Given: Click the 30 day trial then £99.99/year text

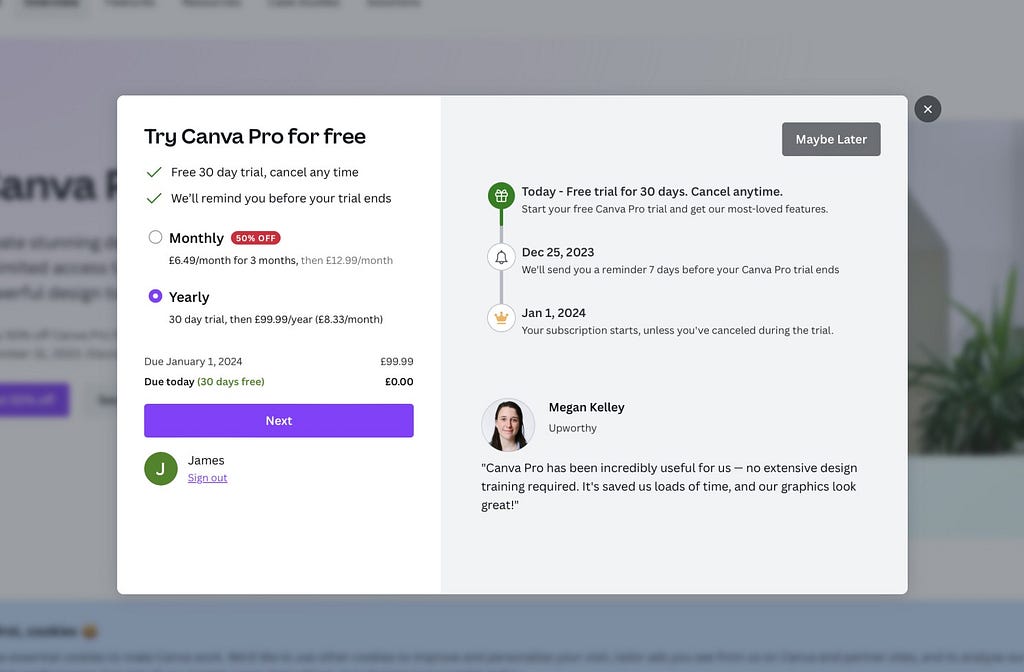Looking at the screenshot, I should click(x=276, y=319).
